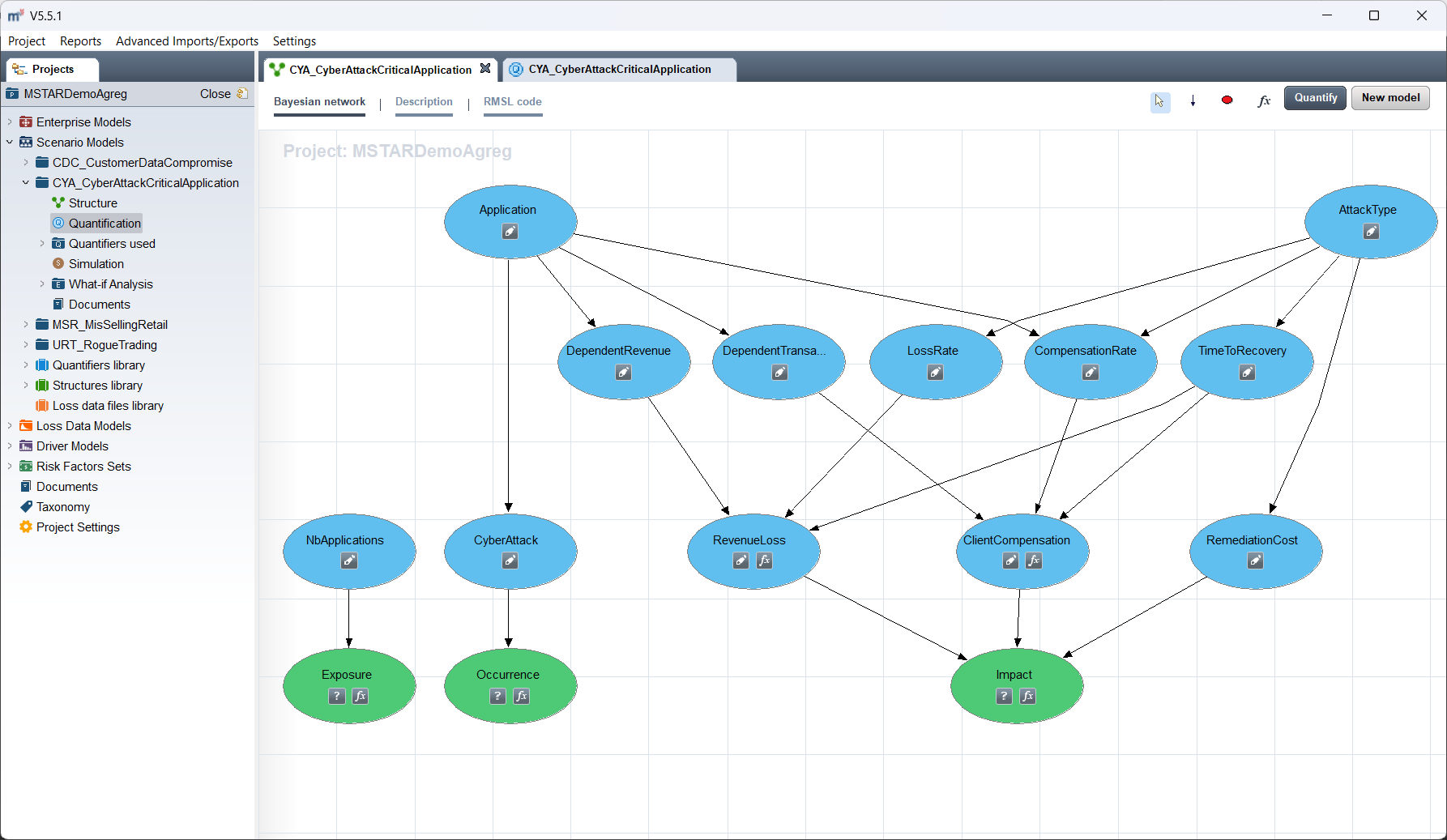Edit the CyberAttack node pencil icon
This screenshot has height=840, width=1447.
tap(510, 561)
